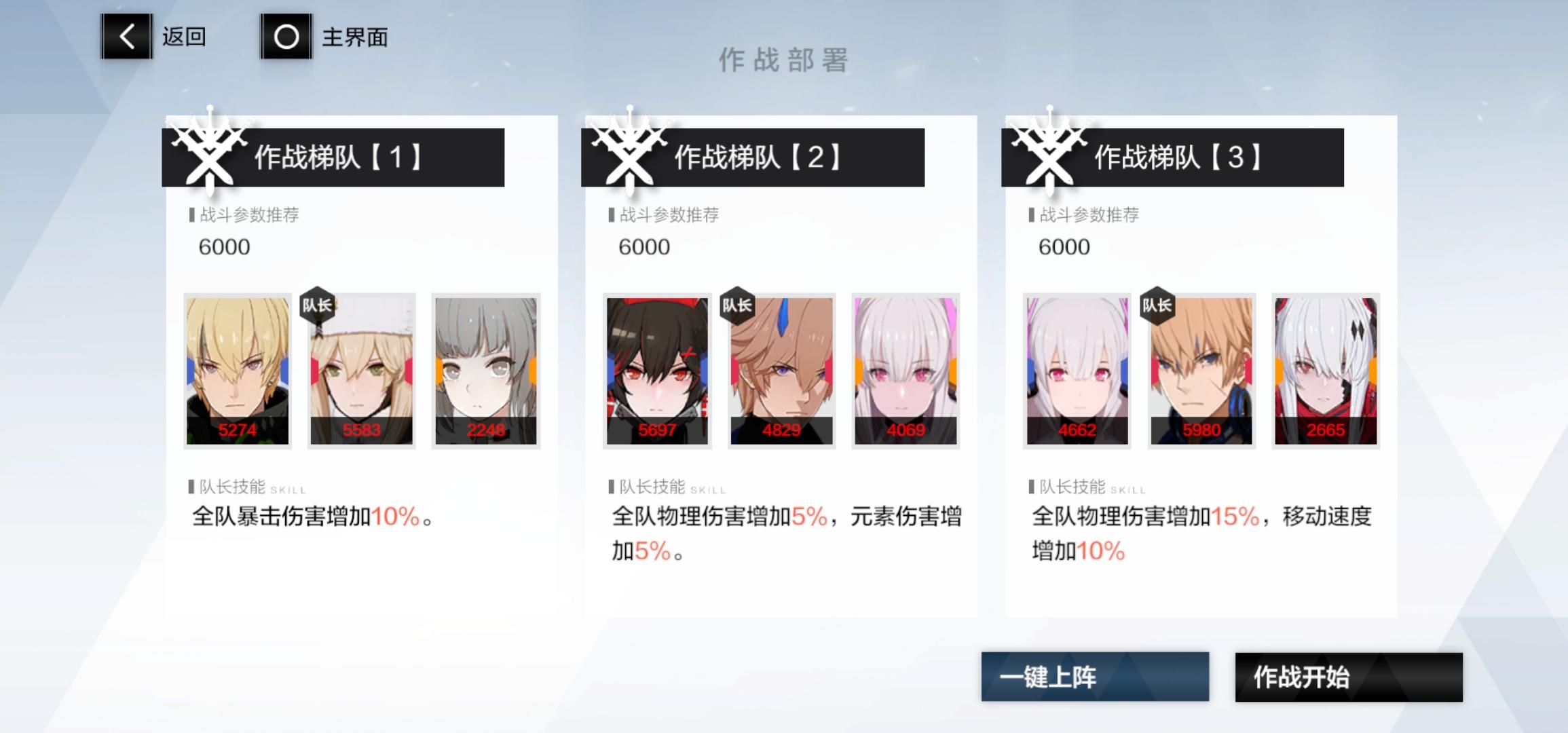Image resolution: width=1568 pixels, height=733 pixels.
Task: Click the back arrow icon
Action: pos(127,36)
